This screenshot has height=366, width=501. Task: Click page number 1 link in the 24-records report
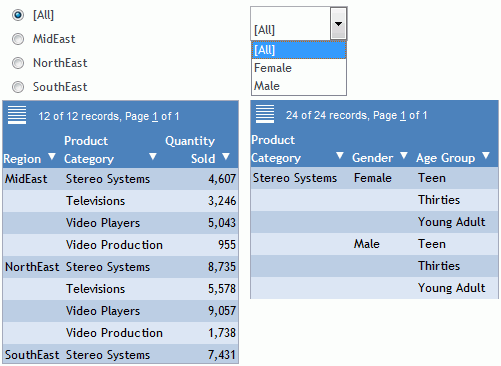[x=403, y=115]
